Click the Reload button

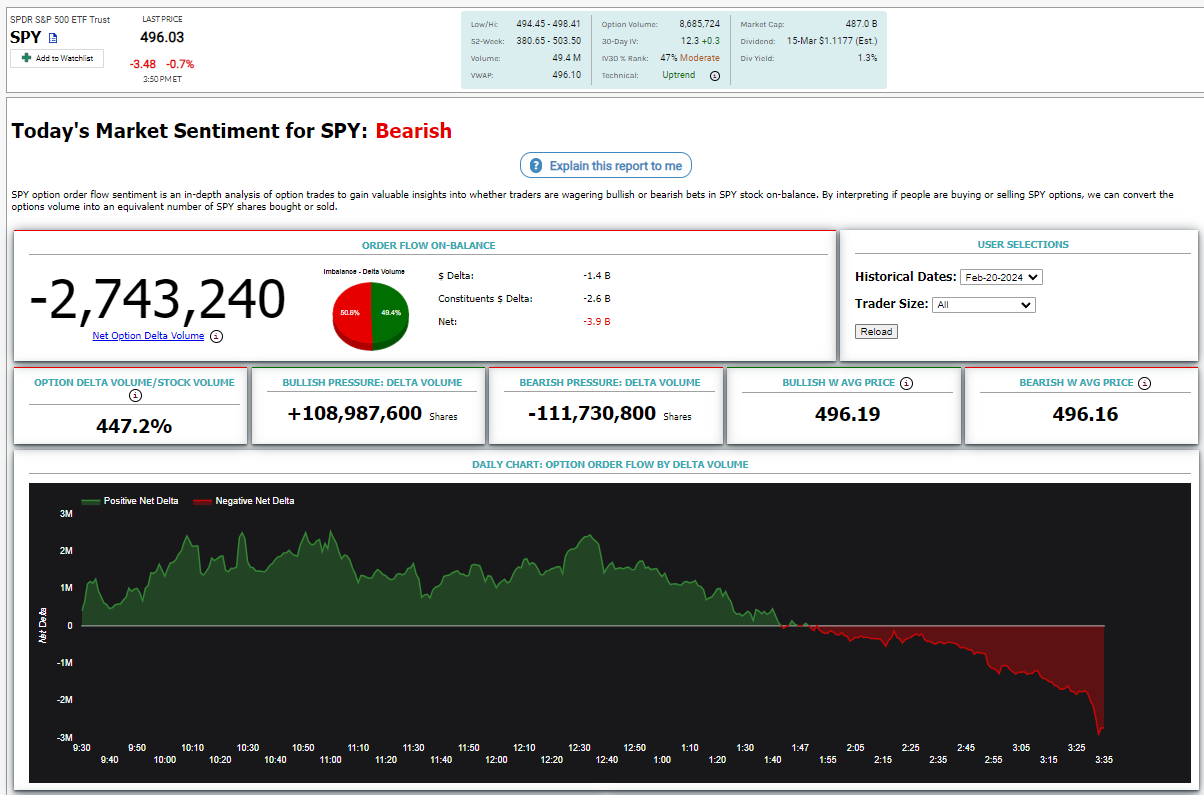coord(876,331)
